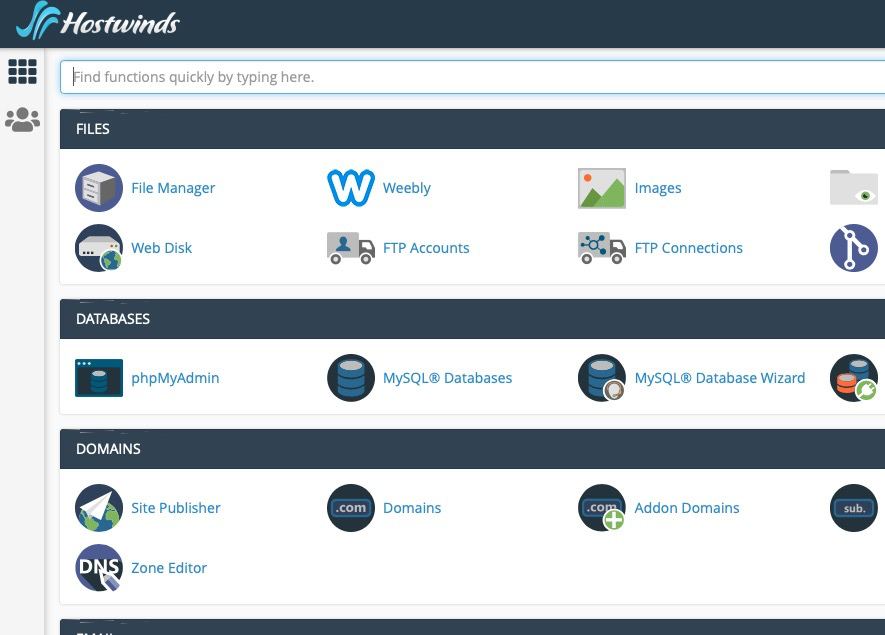Screen dimensions: 885x635
Task: Open the File Manager link
Action: click(x=173, y=188)
